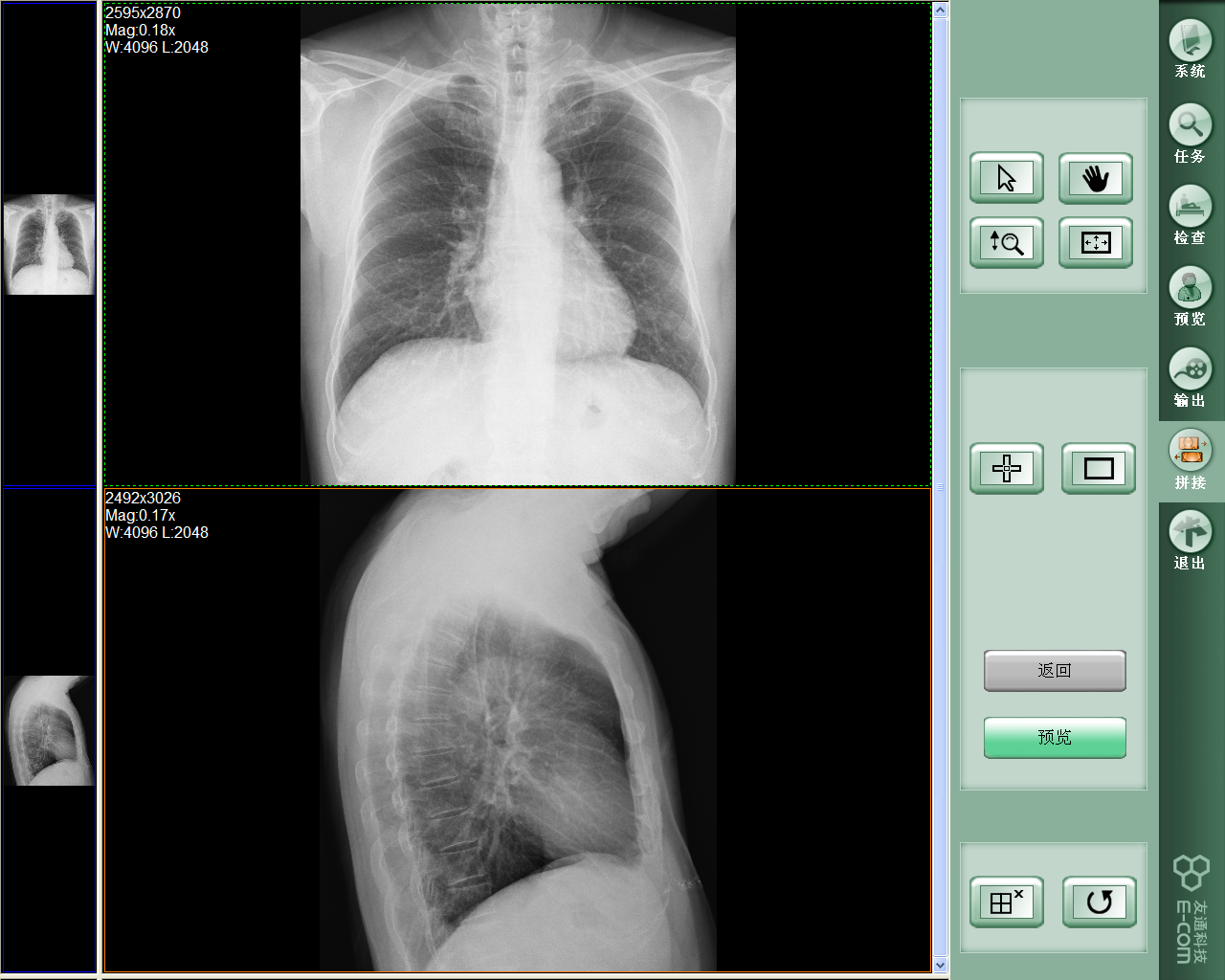Screen dimensions: 1225x980
Task: Click the 2595x2870 size label
Action: point(143,12)
